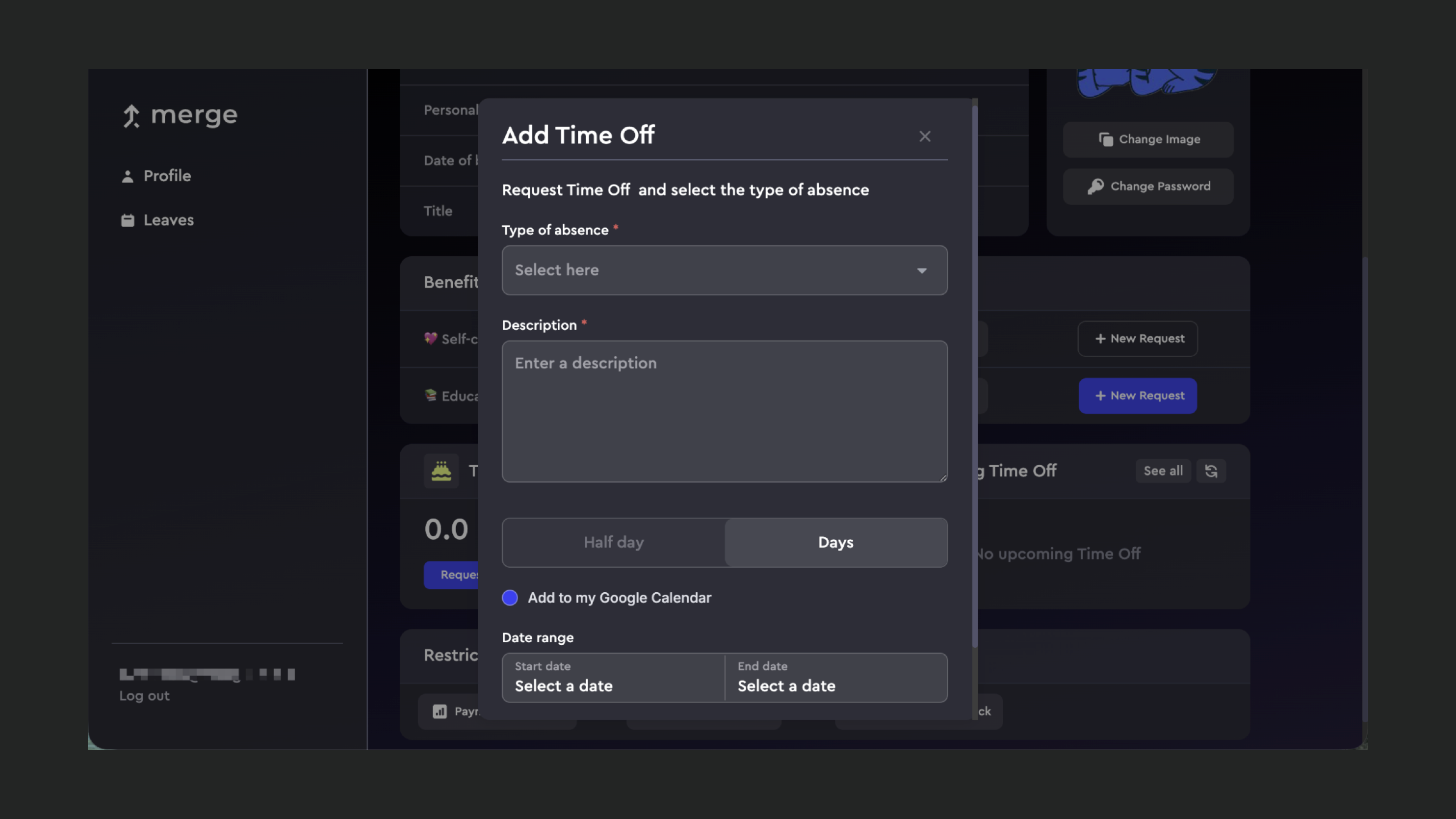The height and width of the screenshot is (819, 1456).
Task: Click the Change Image button
Action: pyautogui.click(x=1148, y=140)
